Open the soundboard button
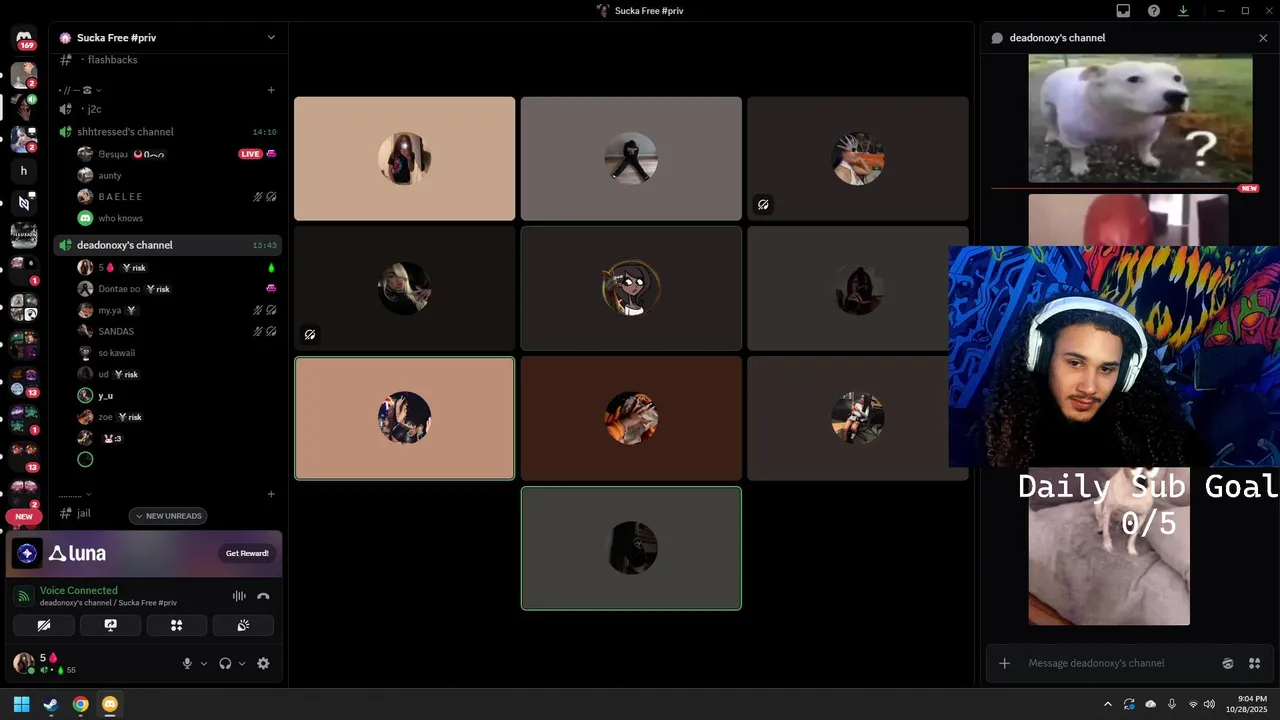This screenshot has height=720, width=1280. click(243, 625)
